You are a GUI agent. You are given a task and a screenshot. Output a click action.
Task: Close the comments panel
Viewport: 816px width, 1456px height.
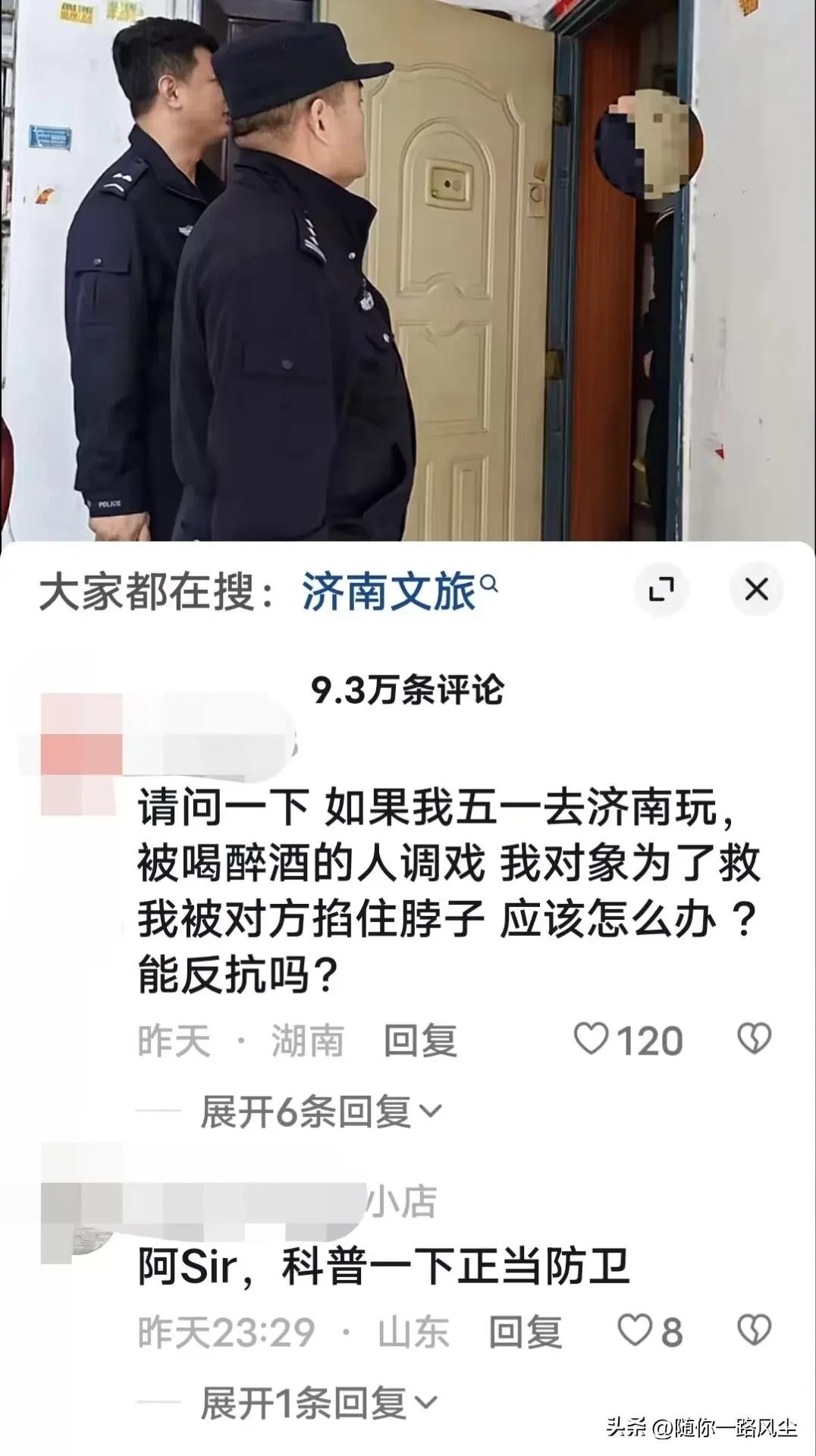[756, 589]
